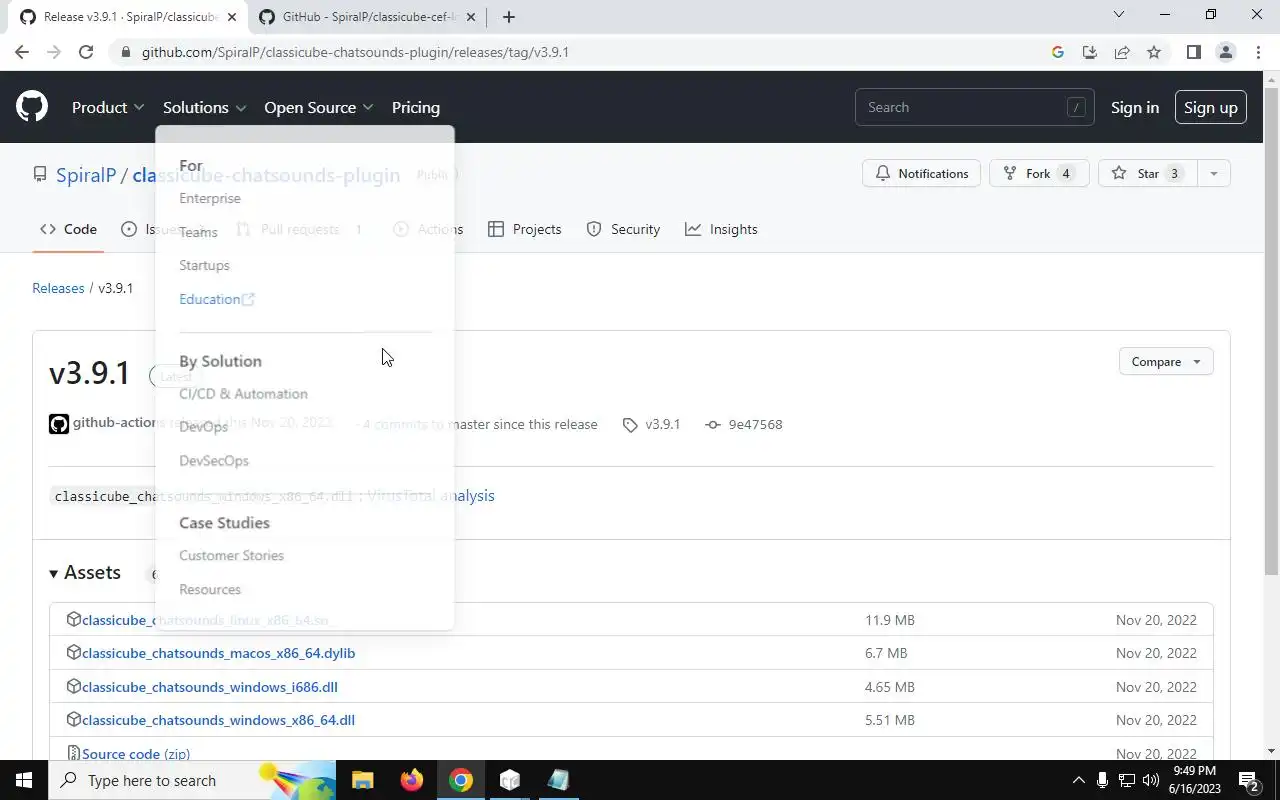Open the Compare dropdown
Screen dimensions: 1280x800
coord(1166,362)
